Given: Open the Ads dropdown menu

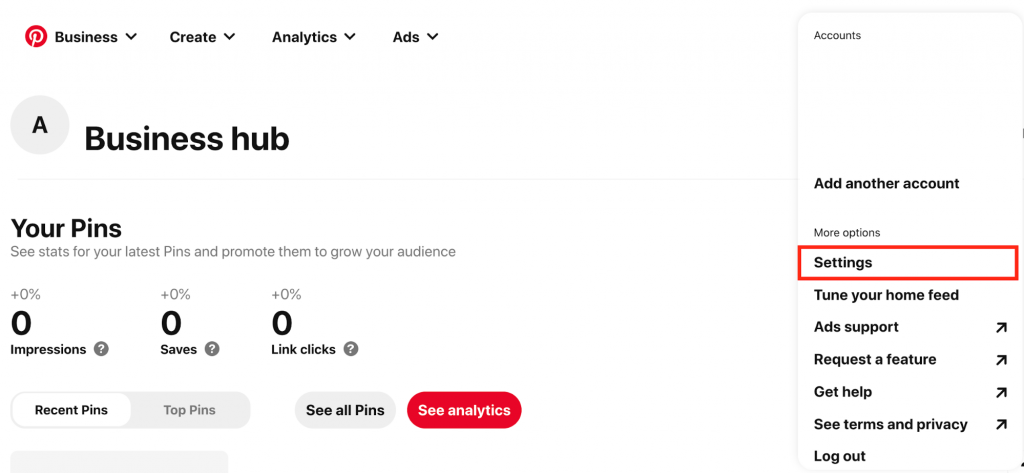Looking at the screenshot, I should click(415, 37).
